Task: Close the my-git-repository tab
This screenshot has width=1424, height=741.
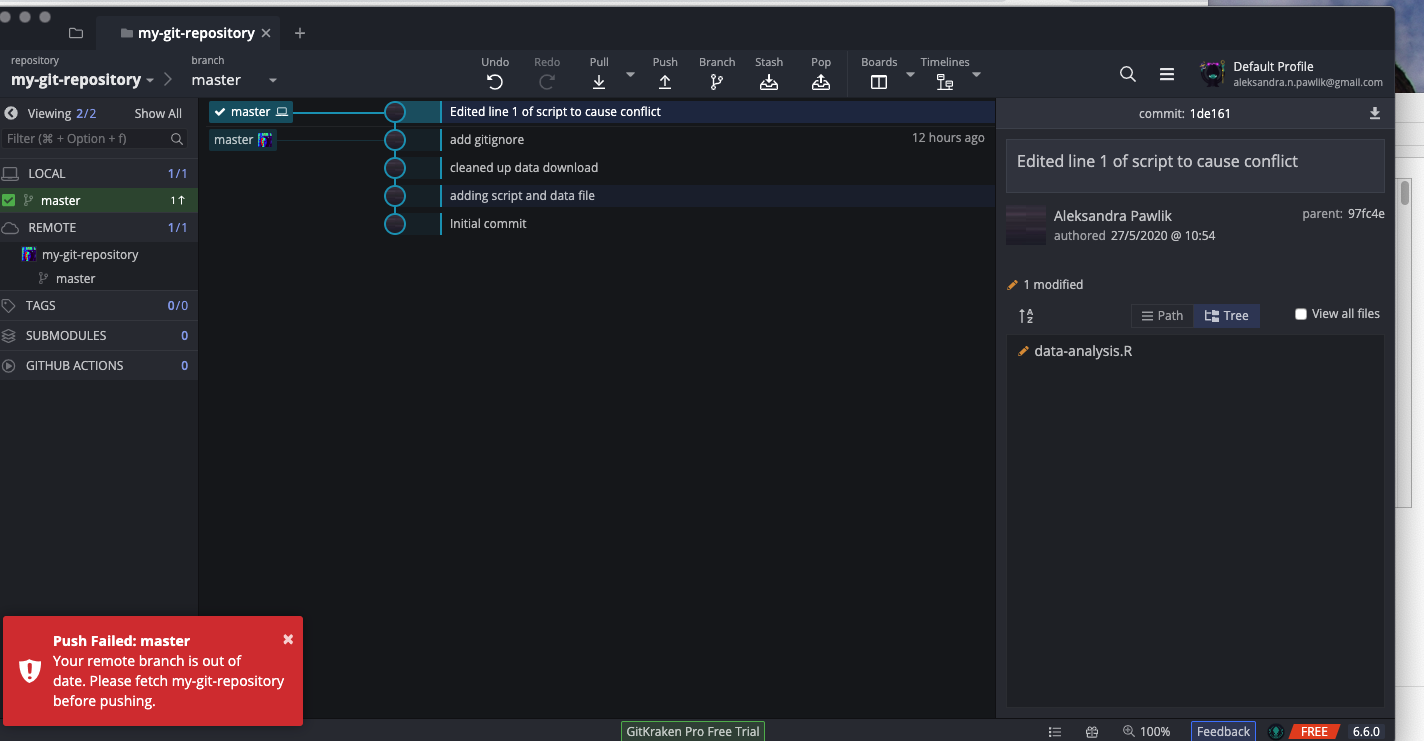Action: coord(266,33)
